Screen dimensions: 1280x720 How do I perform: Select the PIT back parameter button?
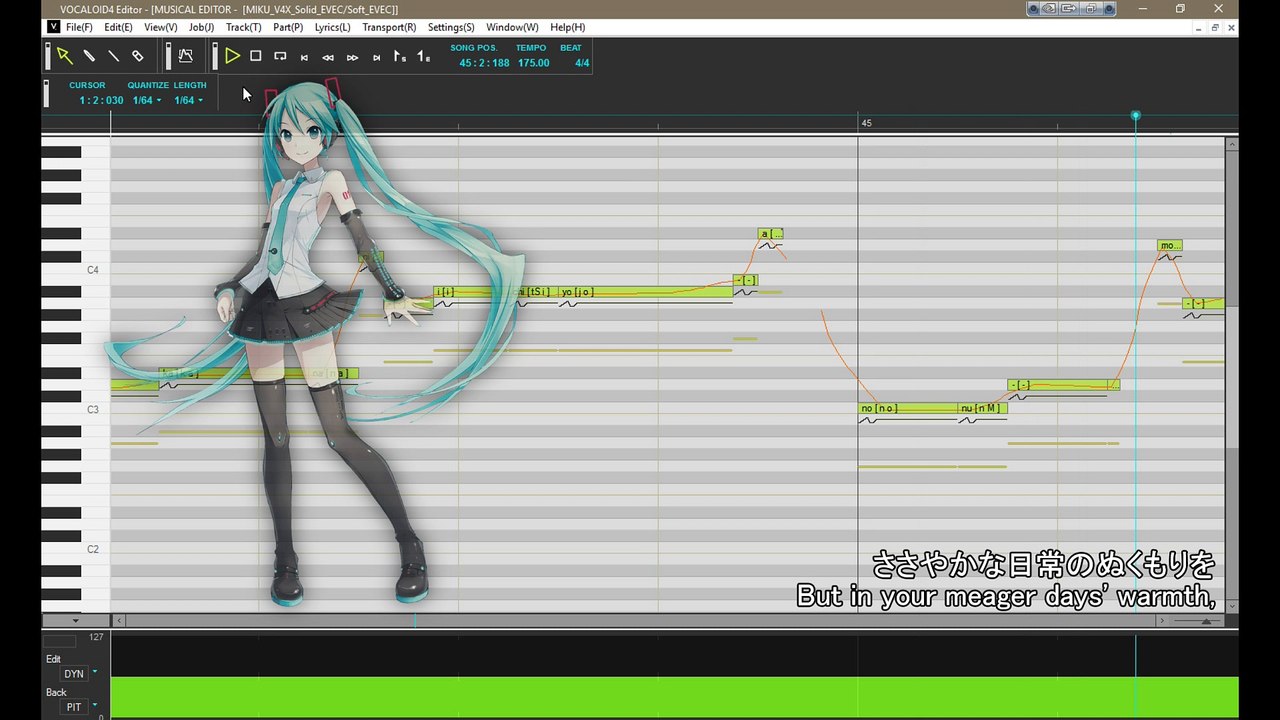pos(74,707)
